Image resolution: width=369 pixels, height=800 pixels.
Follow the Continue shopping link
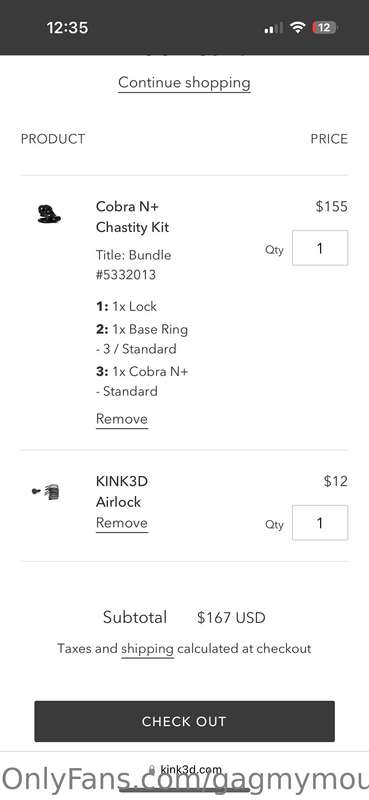pyautogui.click(x=184, y=83)
